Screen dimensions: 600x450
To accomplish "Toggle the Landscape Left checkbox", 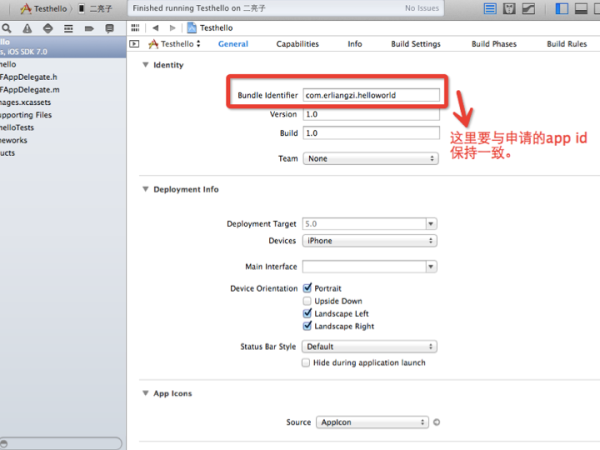I will (x=307, y=313).
